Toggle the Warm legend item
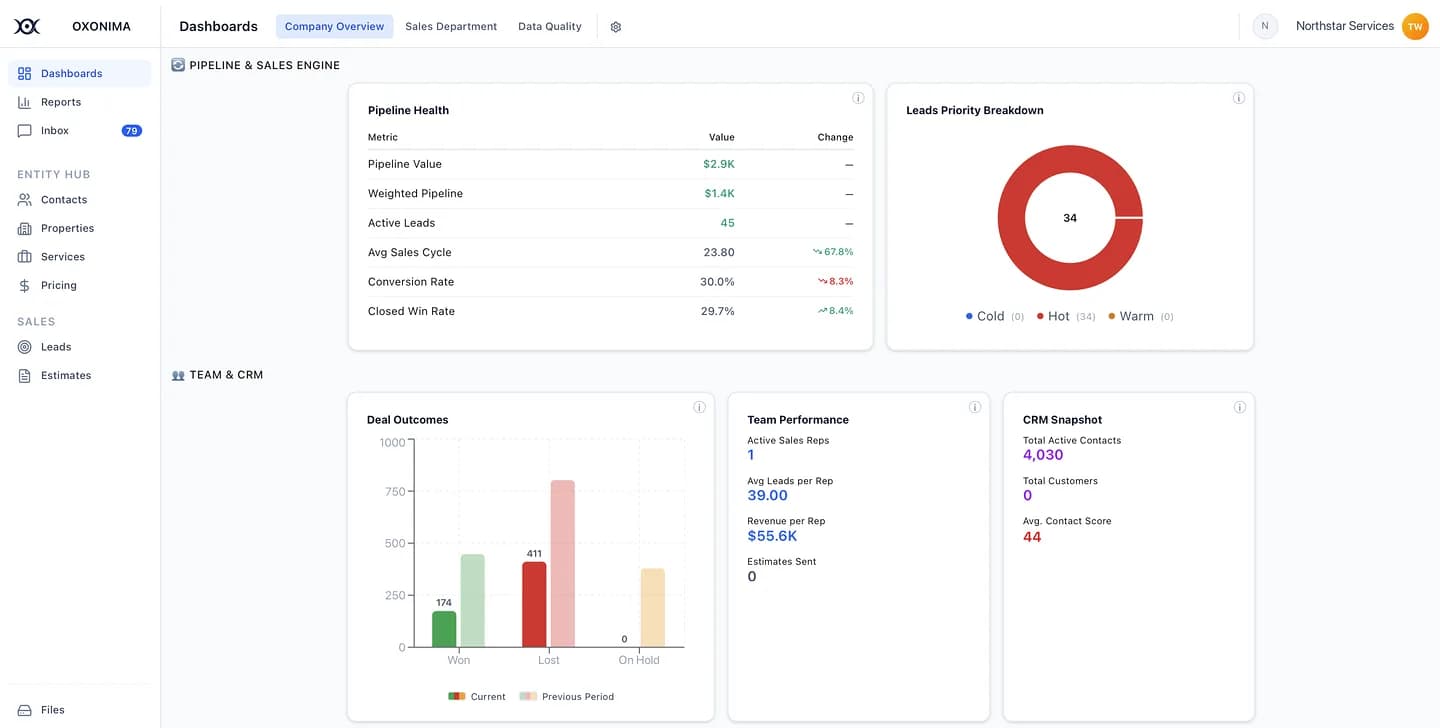1440x728 pixels. (x=1141, y=316)
